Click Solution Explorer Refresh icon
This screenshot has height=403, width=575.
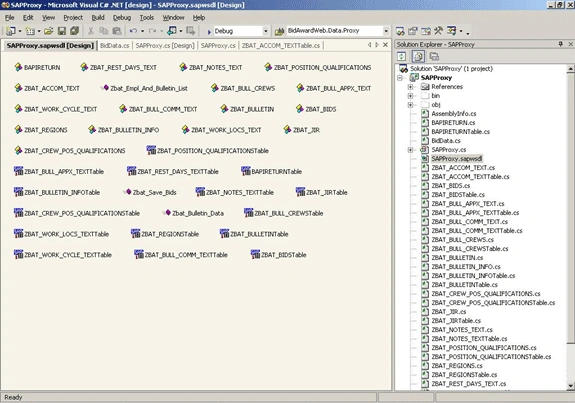tap(402, 56)
